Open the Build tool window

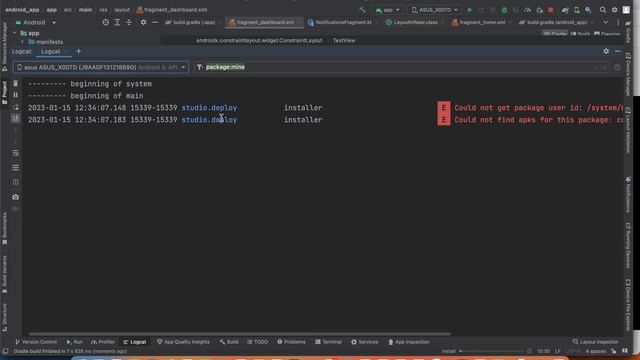point(229,342)
